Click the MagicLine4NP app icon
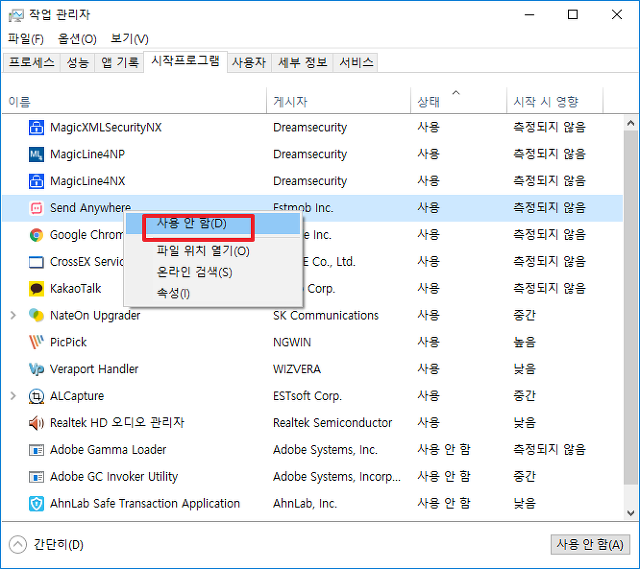This screenshot has width=640, height=569. pos(36,154)
